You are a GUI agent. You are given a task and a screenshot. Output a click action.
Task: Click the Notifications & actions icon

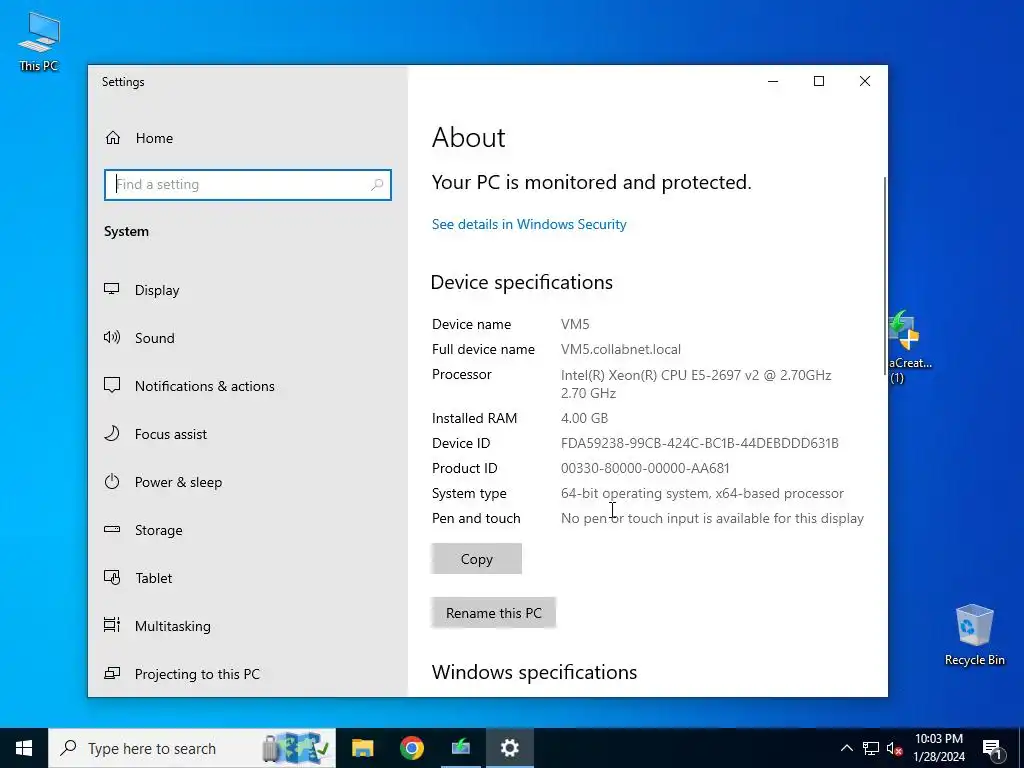click(x=112, y=385)
